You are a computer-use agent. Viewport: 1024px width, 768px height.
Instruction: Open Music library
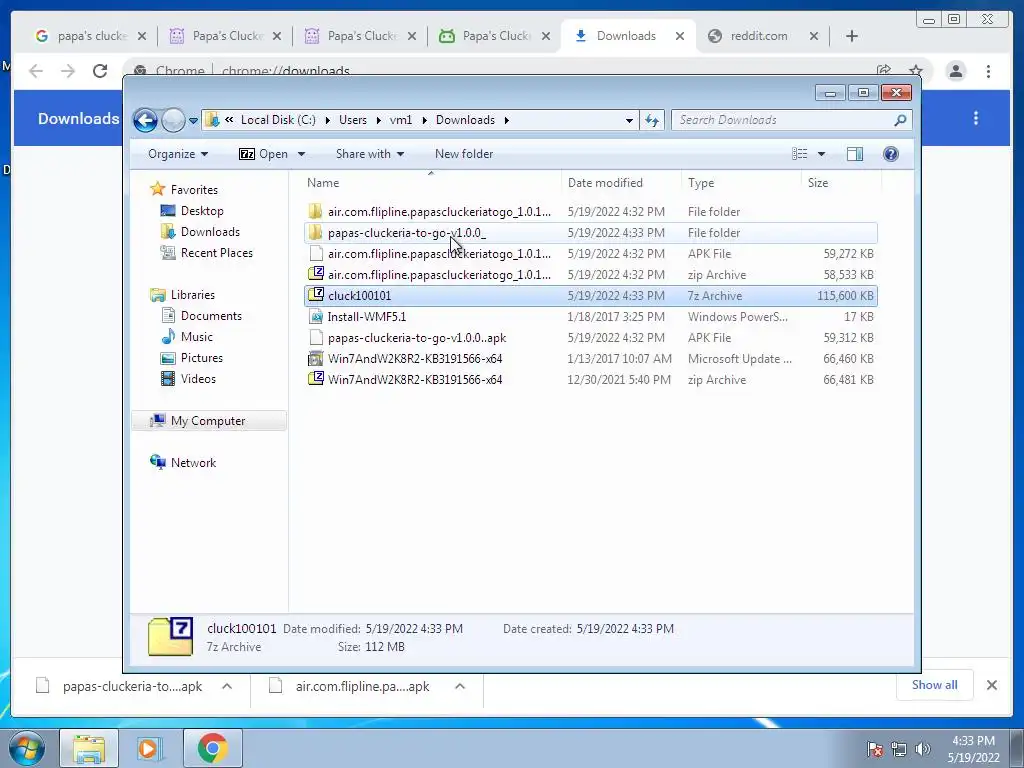click(197, 337)
